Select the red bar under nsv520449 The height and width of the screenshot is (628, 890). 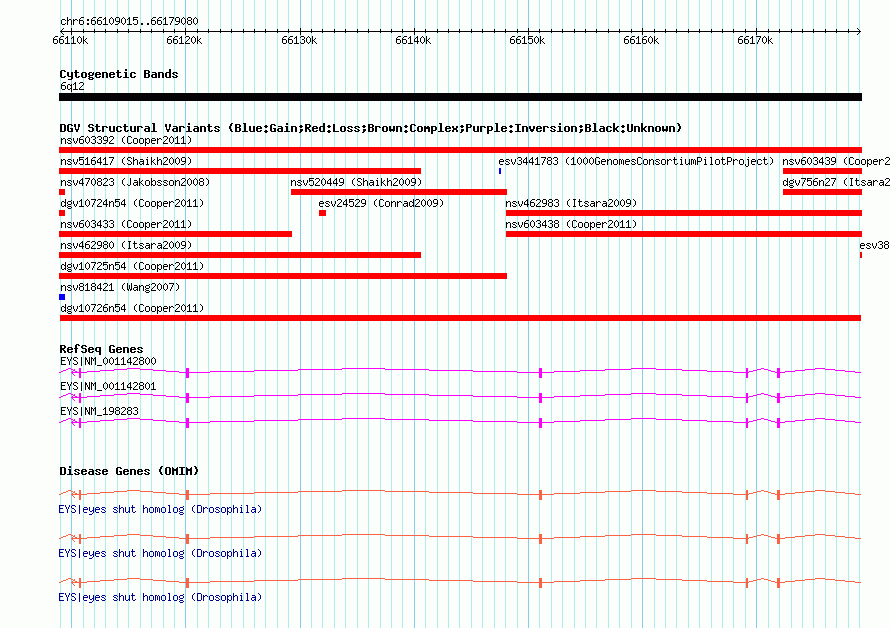tap(398, 192)
